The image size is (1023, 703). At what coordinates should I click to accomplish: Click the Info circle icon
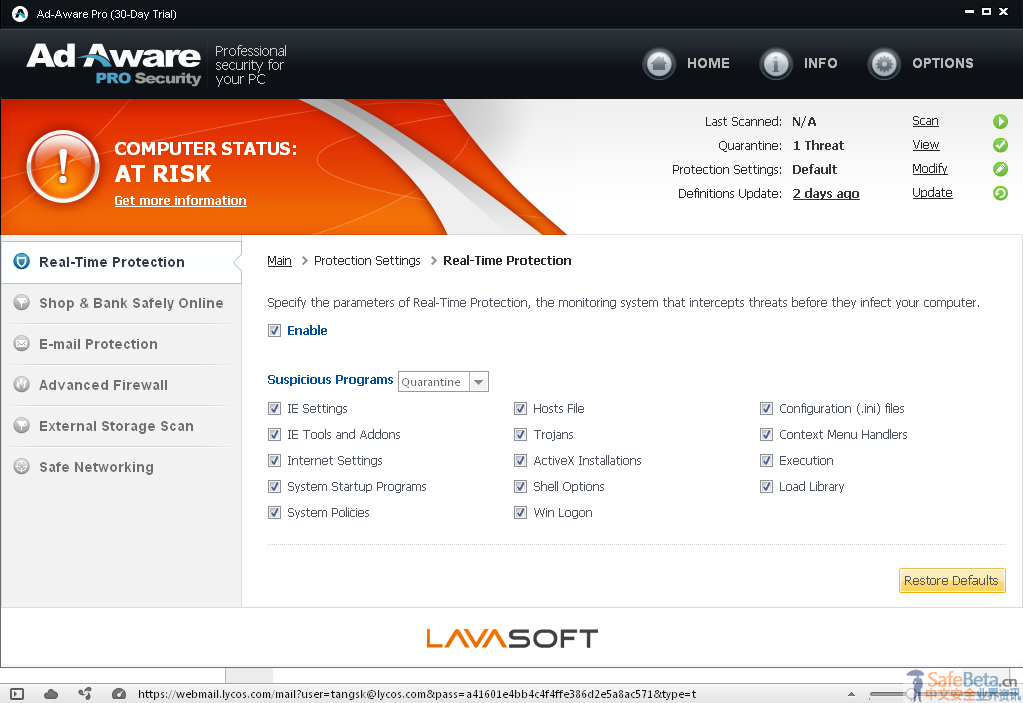[776, 64]
